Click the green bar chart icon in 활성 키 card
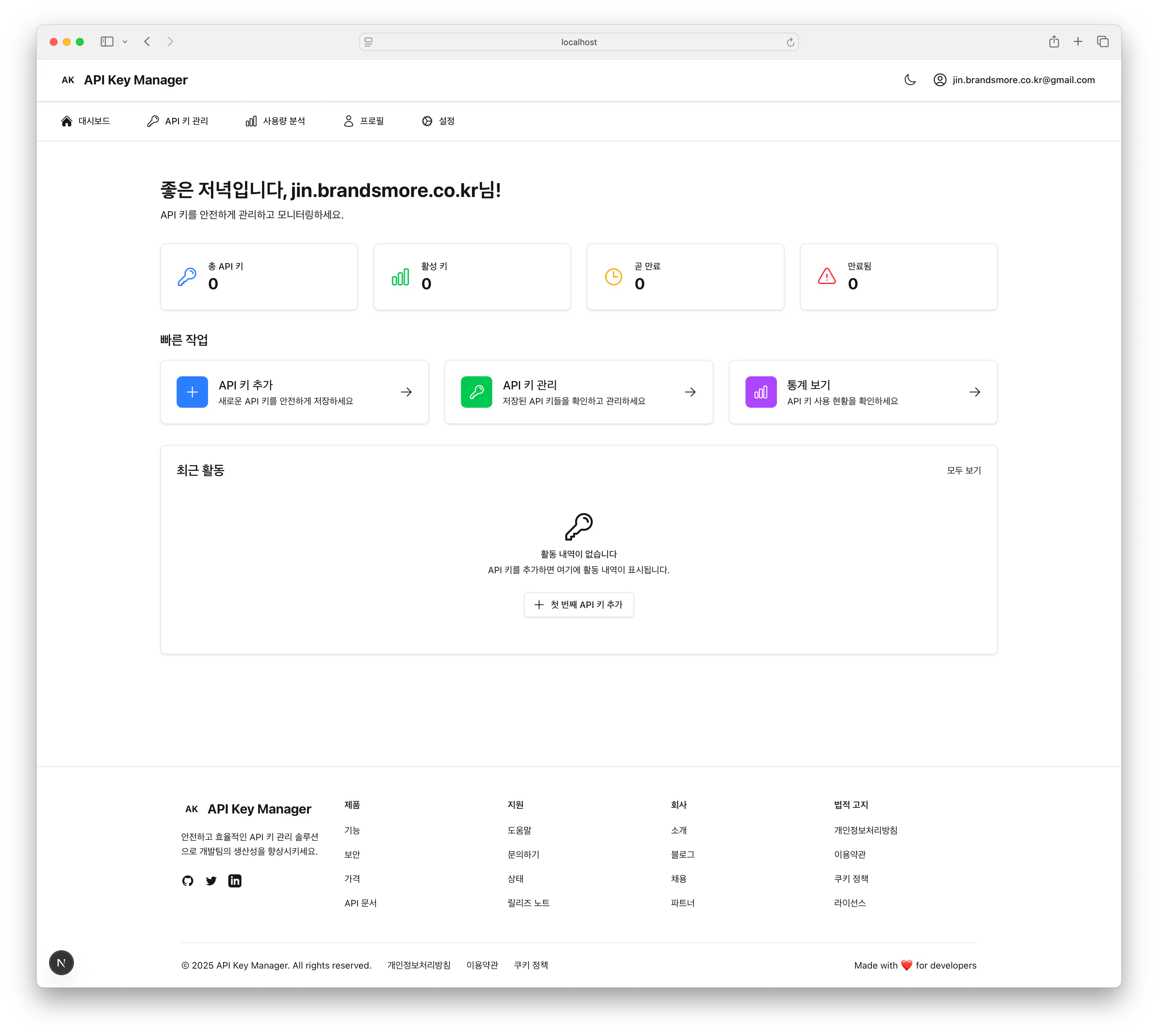 400,277
